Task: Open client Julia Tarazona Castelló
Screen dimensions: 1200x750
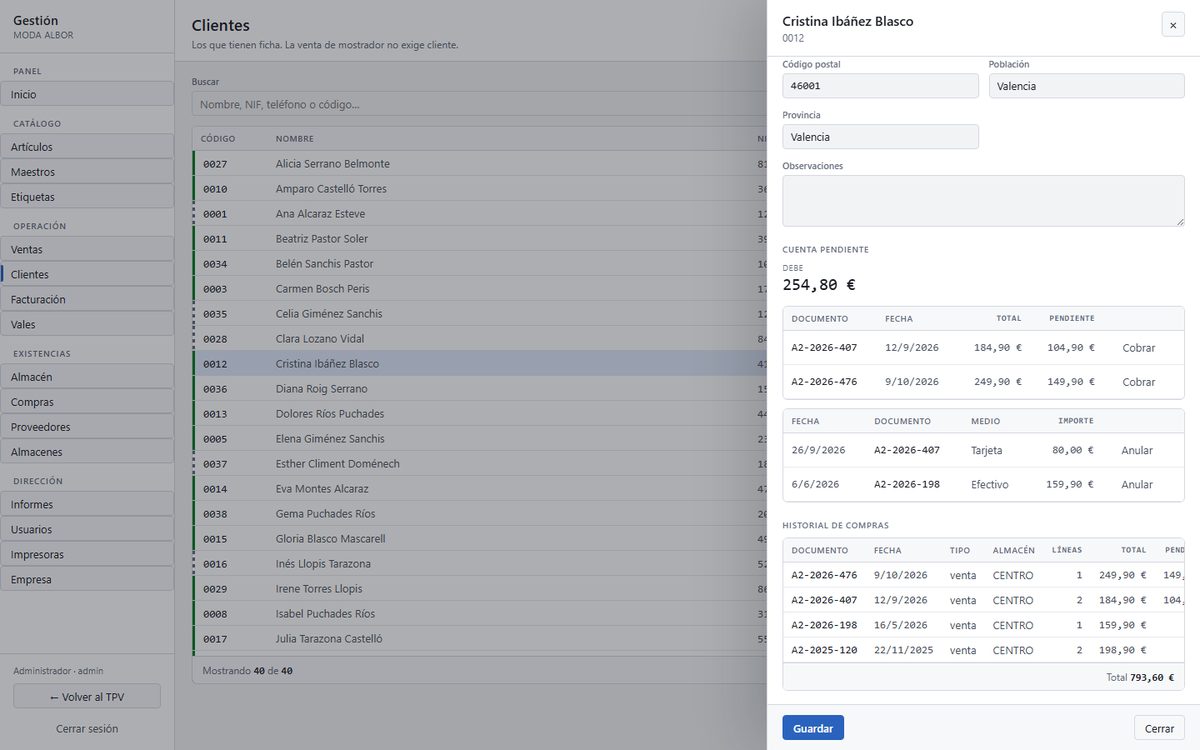Action: point(480,639)
